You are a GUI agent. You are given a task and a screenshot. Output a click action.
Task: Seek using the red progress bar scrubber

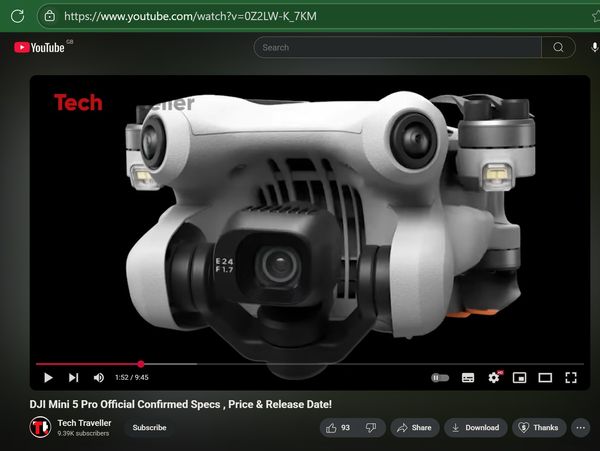[141, 364]
